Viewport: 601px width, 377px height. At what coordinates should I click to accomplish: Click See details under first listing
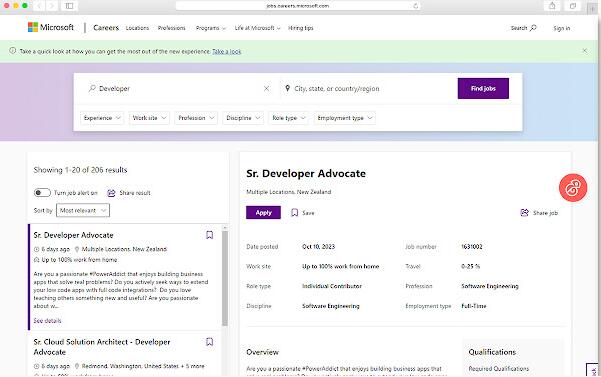click(47, 321)
